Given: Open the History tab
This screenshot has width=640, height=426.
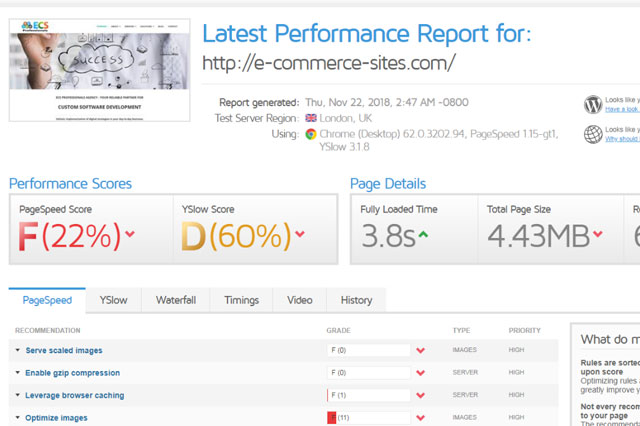Looking at the screenshot, I should 356,300.
